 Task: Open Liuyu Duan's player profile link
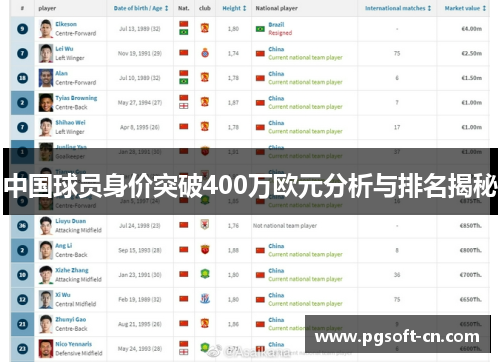71,221
